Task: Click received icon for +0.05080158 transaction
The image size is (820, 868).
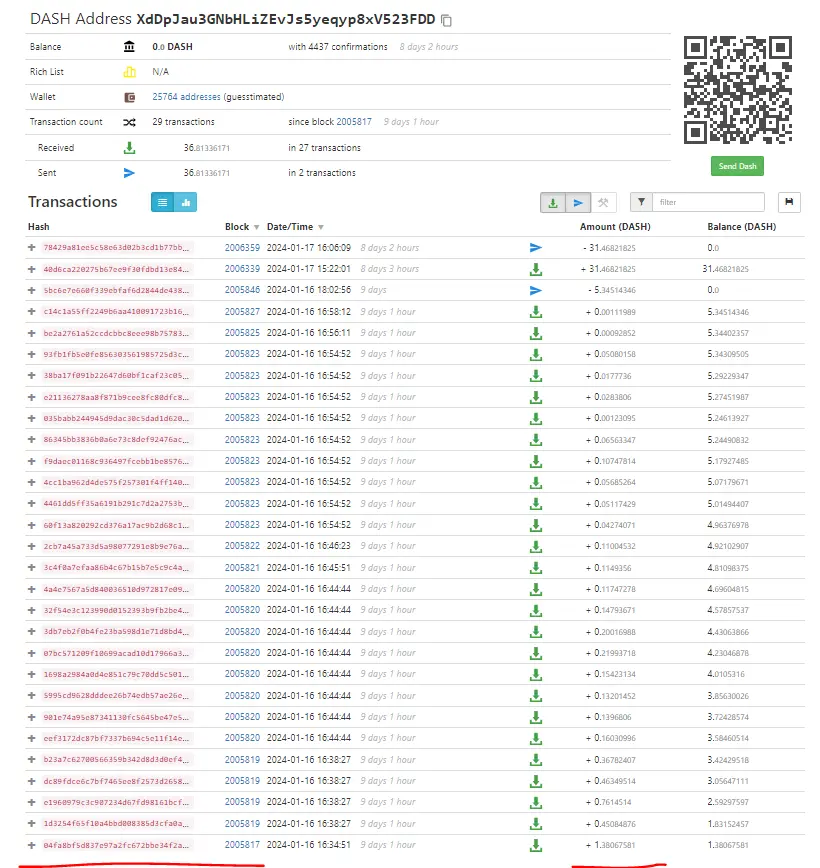Action: pyautogui.click(x=535, y=355)
